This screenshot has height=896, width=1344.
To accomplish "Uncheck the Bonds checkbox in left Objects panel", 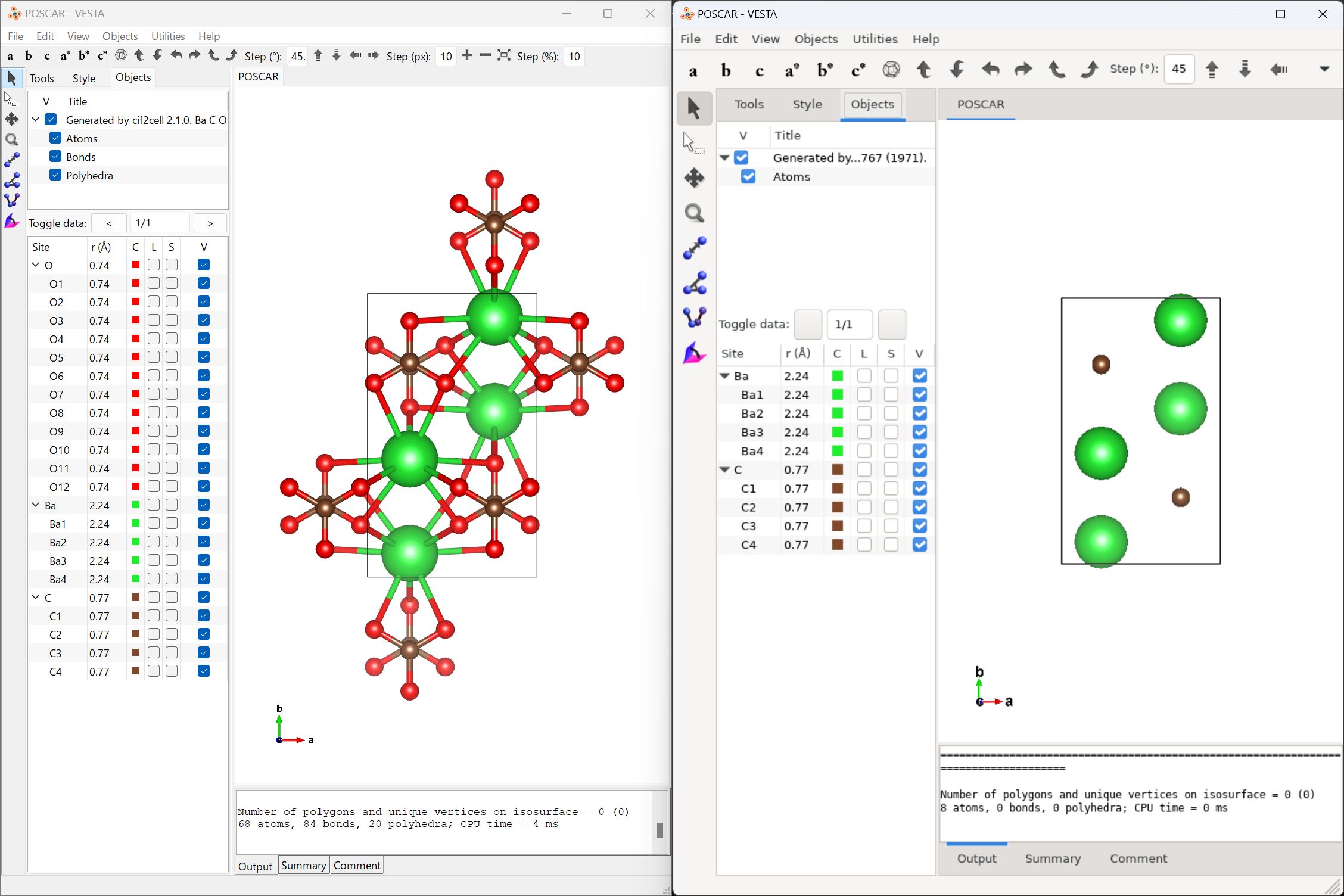I will coord(55,157).
